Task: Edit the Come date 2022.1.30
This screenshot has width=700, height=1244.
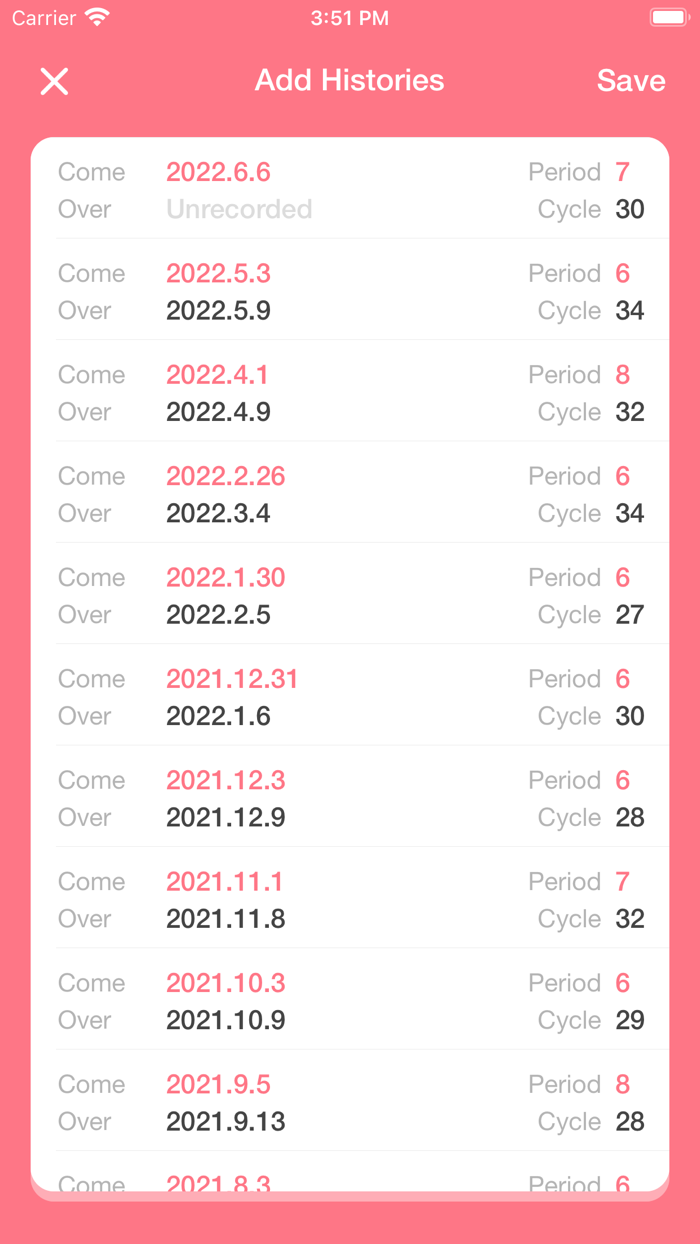Action: 226,577
